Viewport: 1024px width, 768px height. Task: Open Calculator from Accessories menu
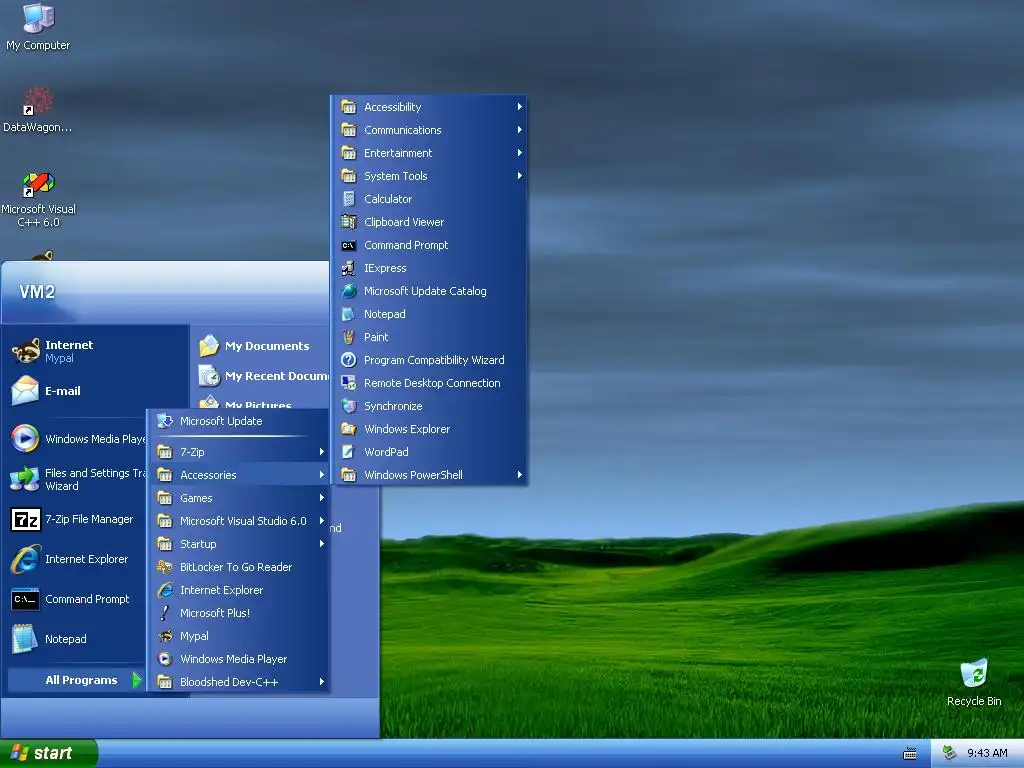click(429, 199)
